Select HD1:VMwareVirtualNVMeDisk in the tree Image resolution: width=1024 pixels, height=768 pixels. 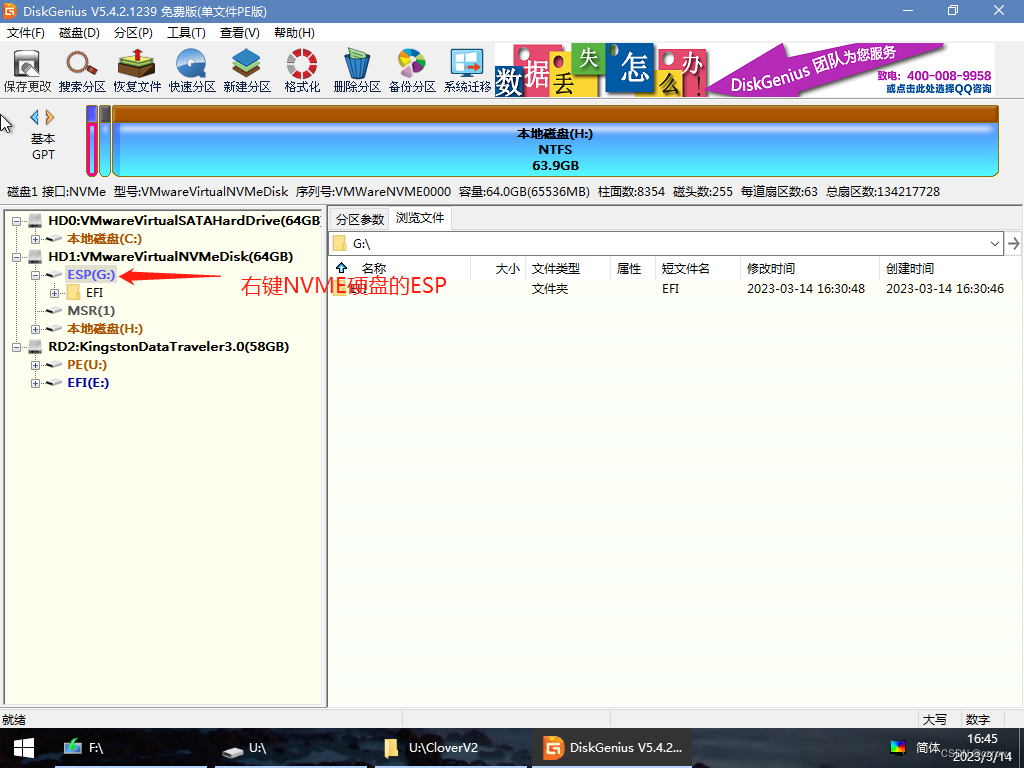(170, 257)
